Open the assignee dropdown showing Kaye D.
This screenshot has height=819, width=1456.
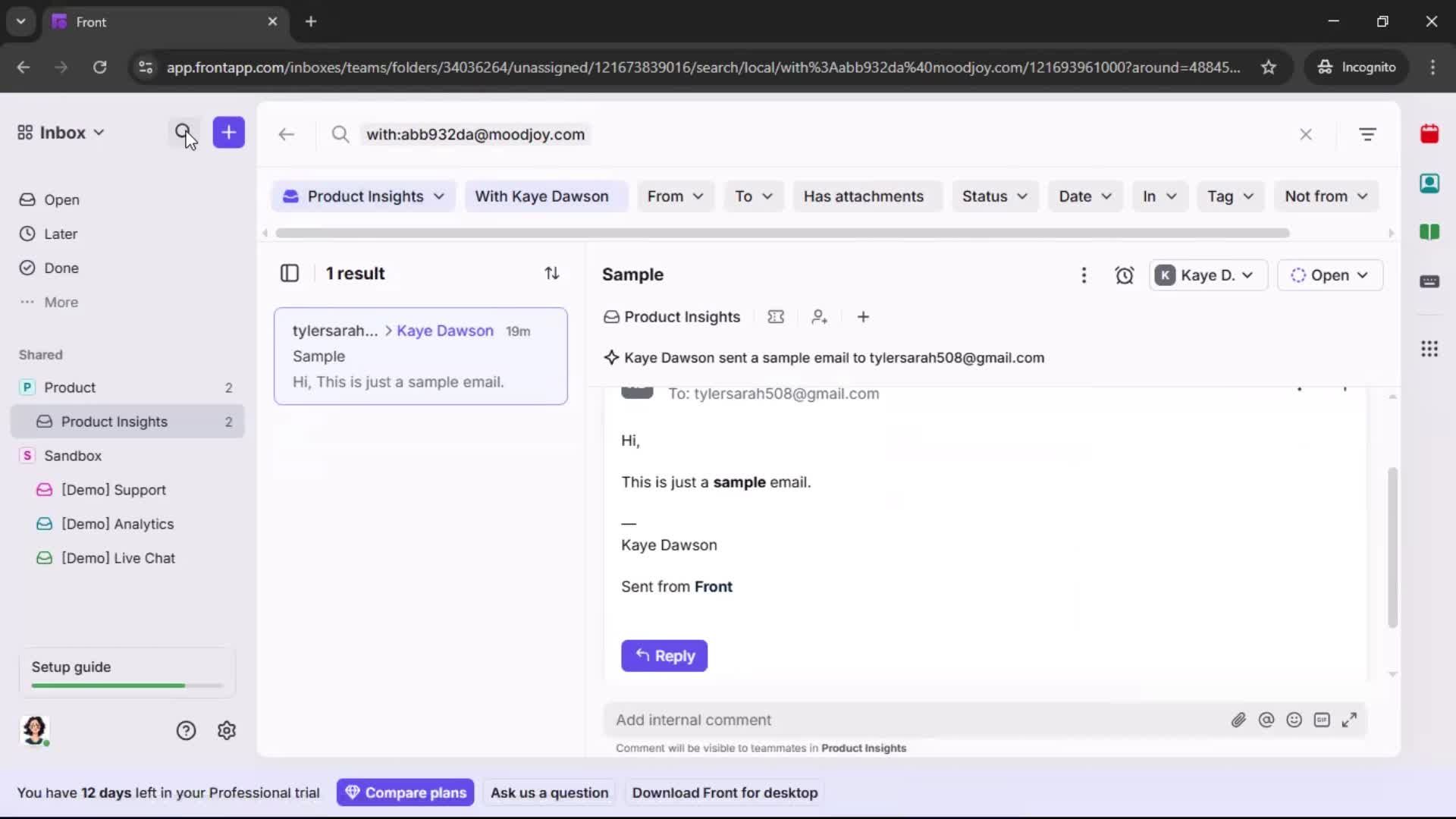(1207, 275)
